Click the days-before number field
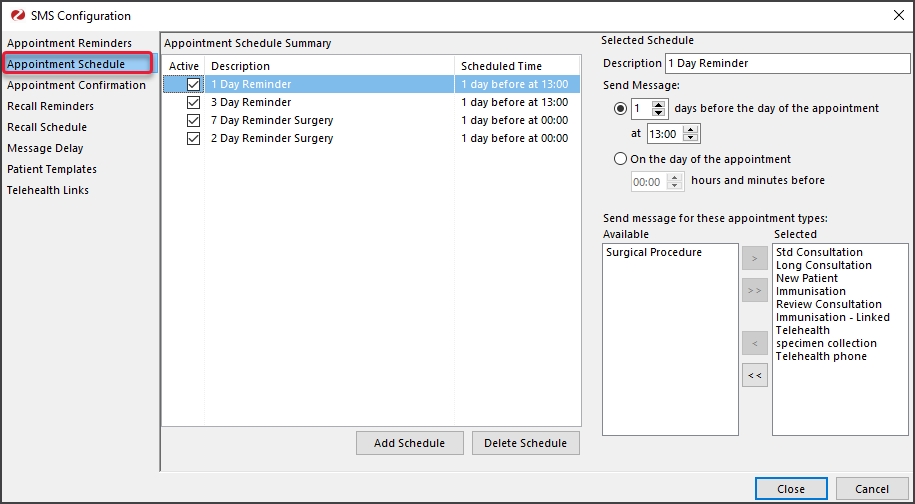 642,108
